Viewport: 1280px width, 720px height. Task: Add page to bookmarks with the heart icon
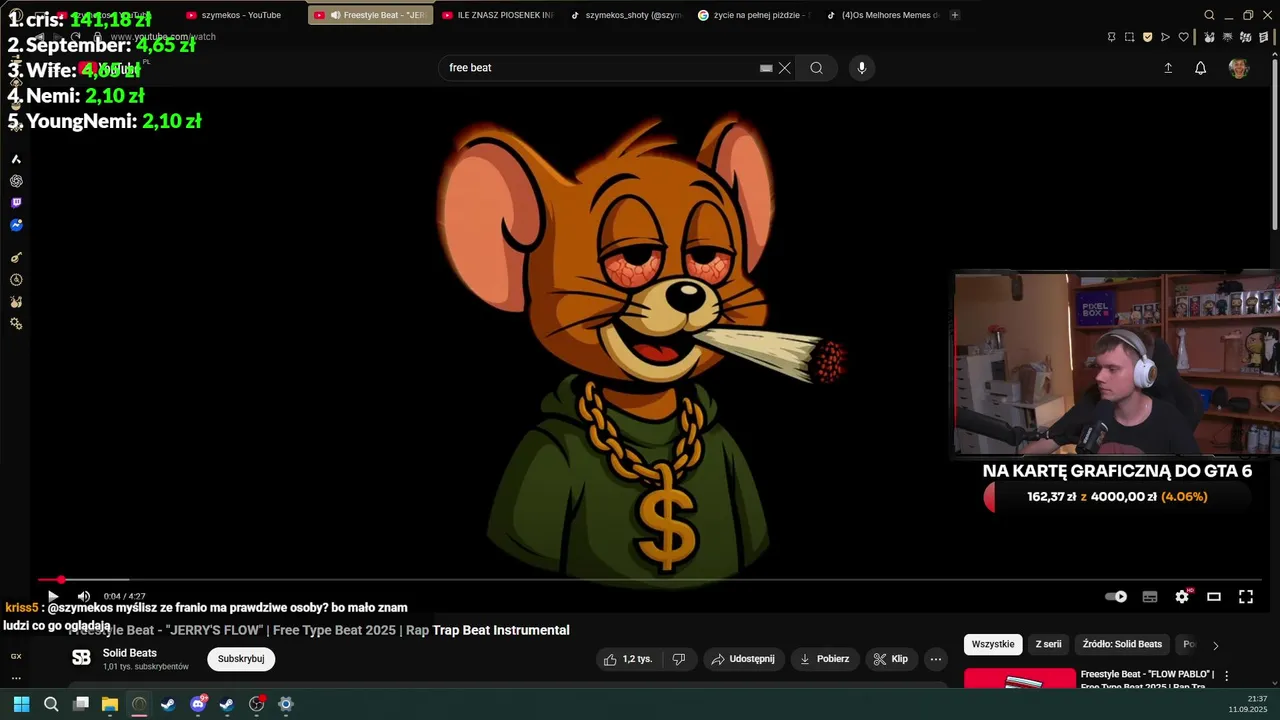pos(1183,37)
